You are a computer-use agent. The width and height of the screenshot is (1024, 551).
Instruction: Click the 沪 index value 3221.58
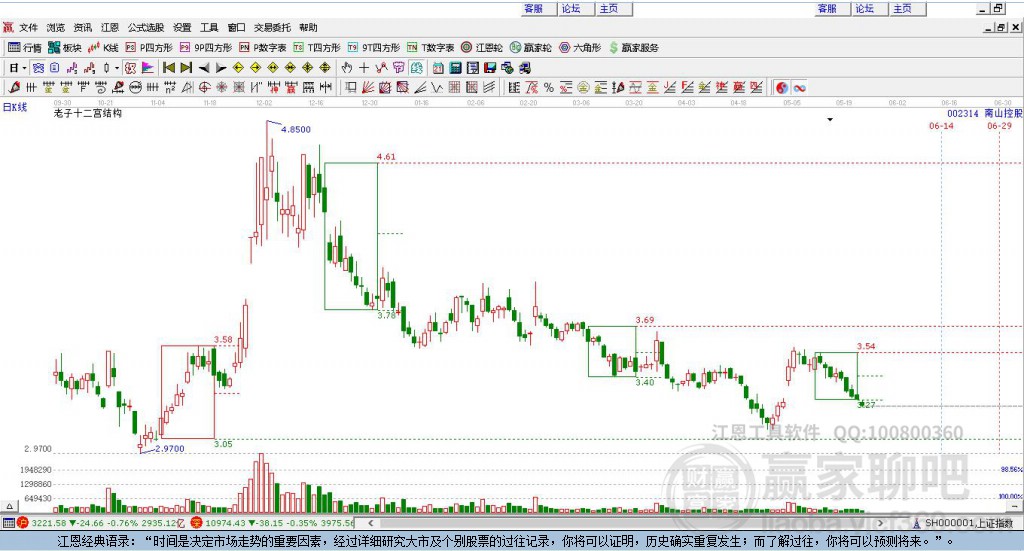click(48, 523)
